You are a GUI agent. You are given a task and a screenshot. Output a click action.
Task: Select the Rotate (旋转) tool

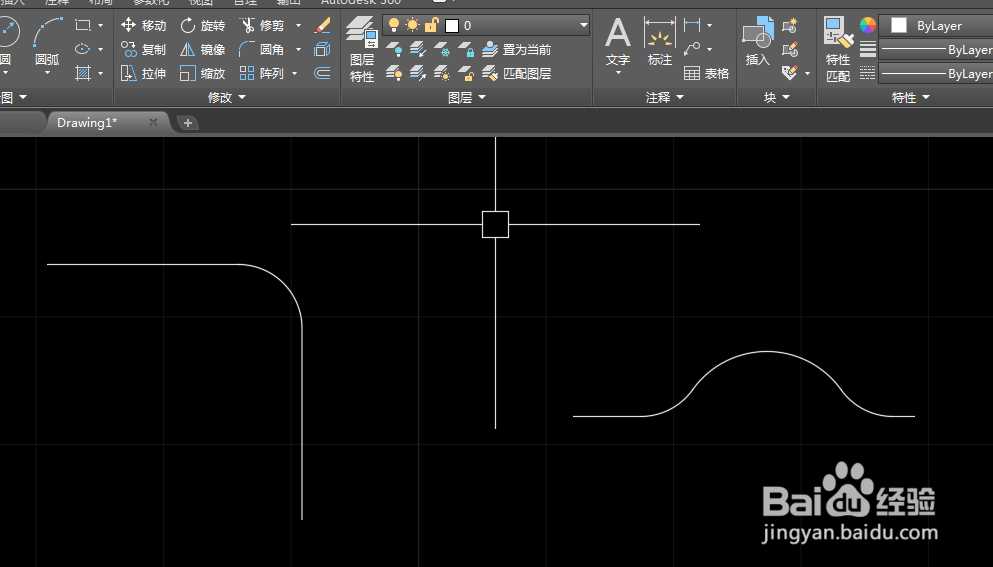coord(203,25)
